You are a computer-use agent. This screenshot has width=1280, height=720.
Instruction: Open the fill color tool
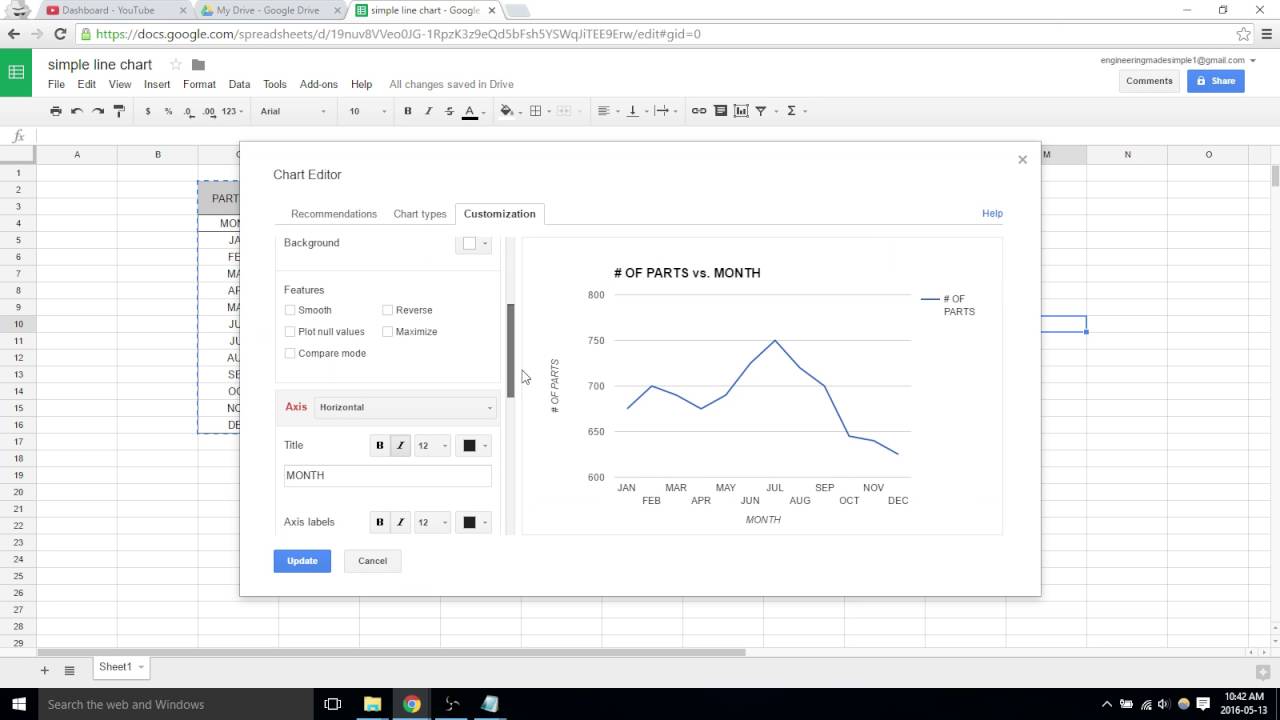[509, 111]
